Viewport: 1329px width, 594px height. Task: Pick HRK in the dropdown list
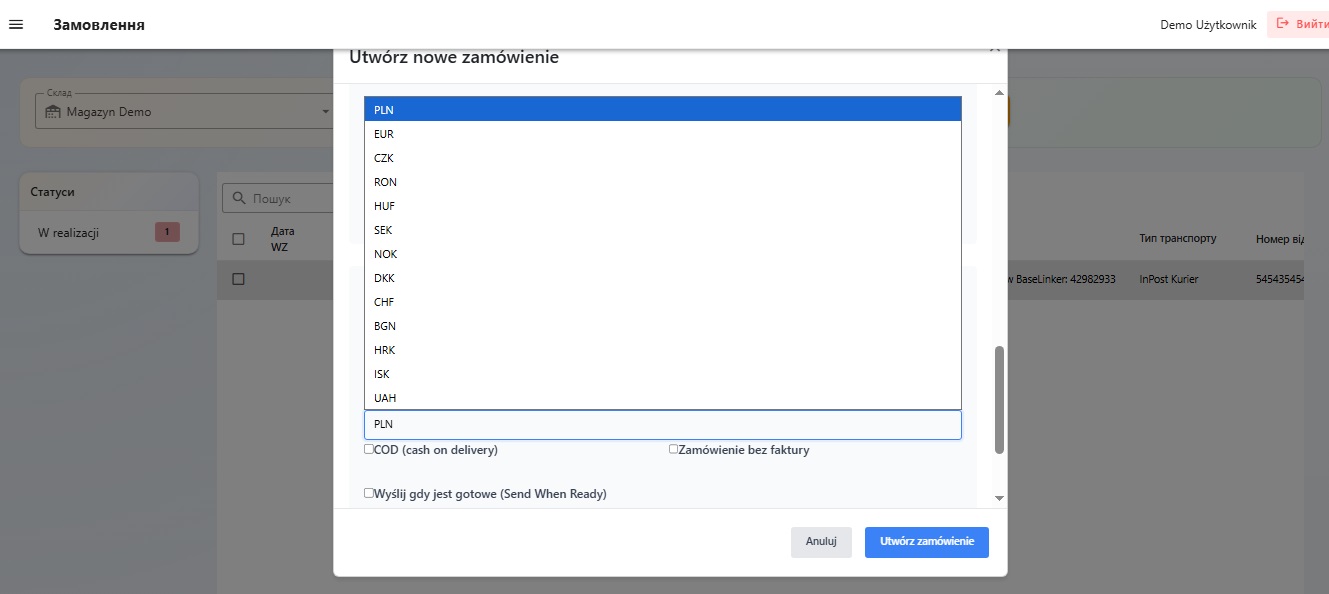(663, 349)
